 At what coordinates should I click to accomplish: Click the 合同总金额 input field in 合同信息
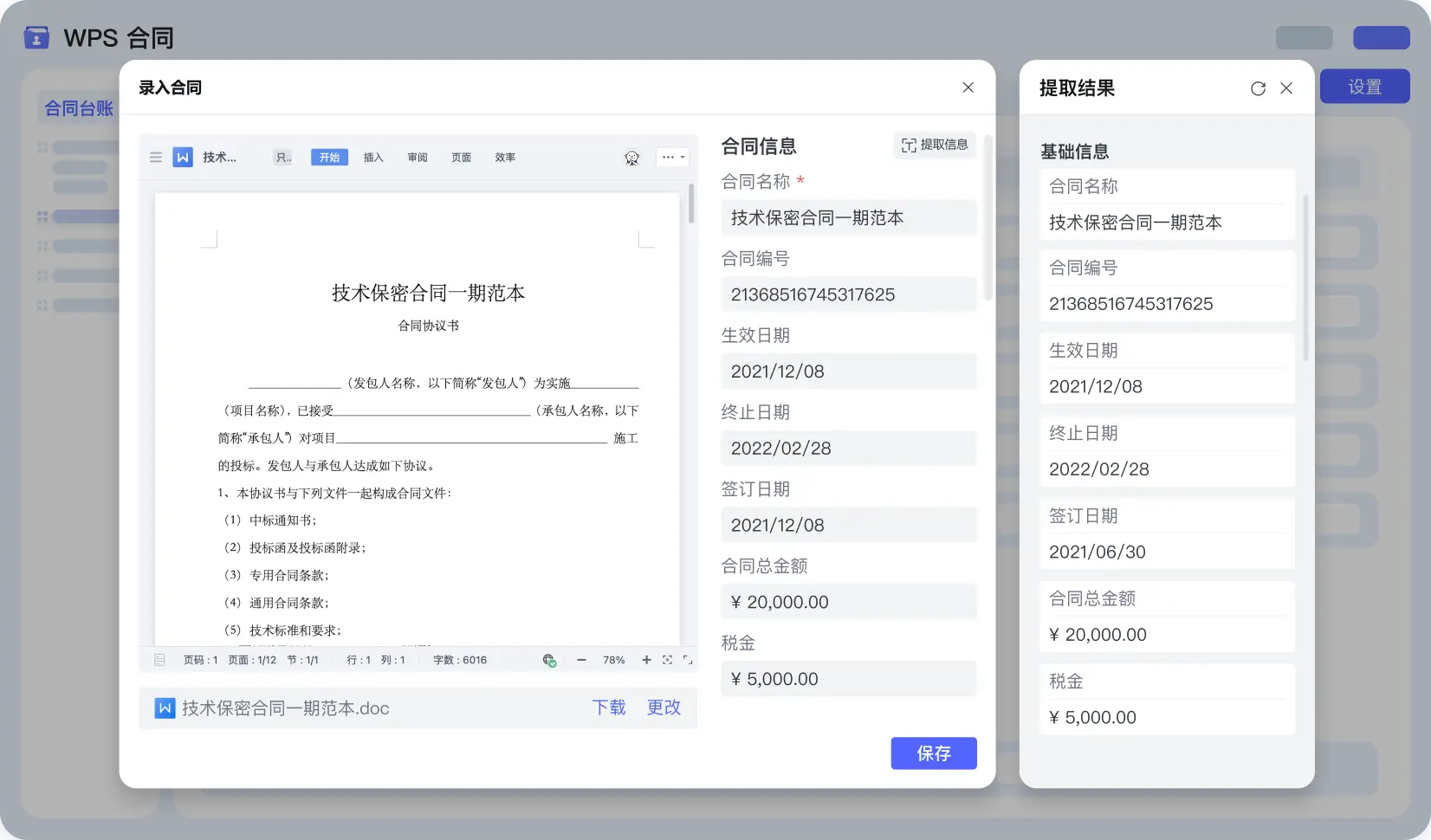click(849, 602)
